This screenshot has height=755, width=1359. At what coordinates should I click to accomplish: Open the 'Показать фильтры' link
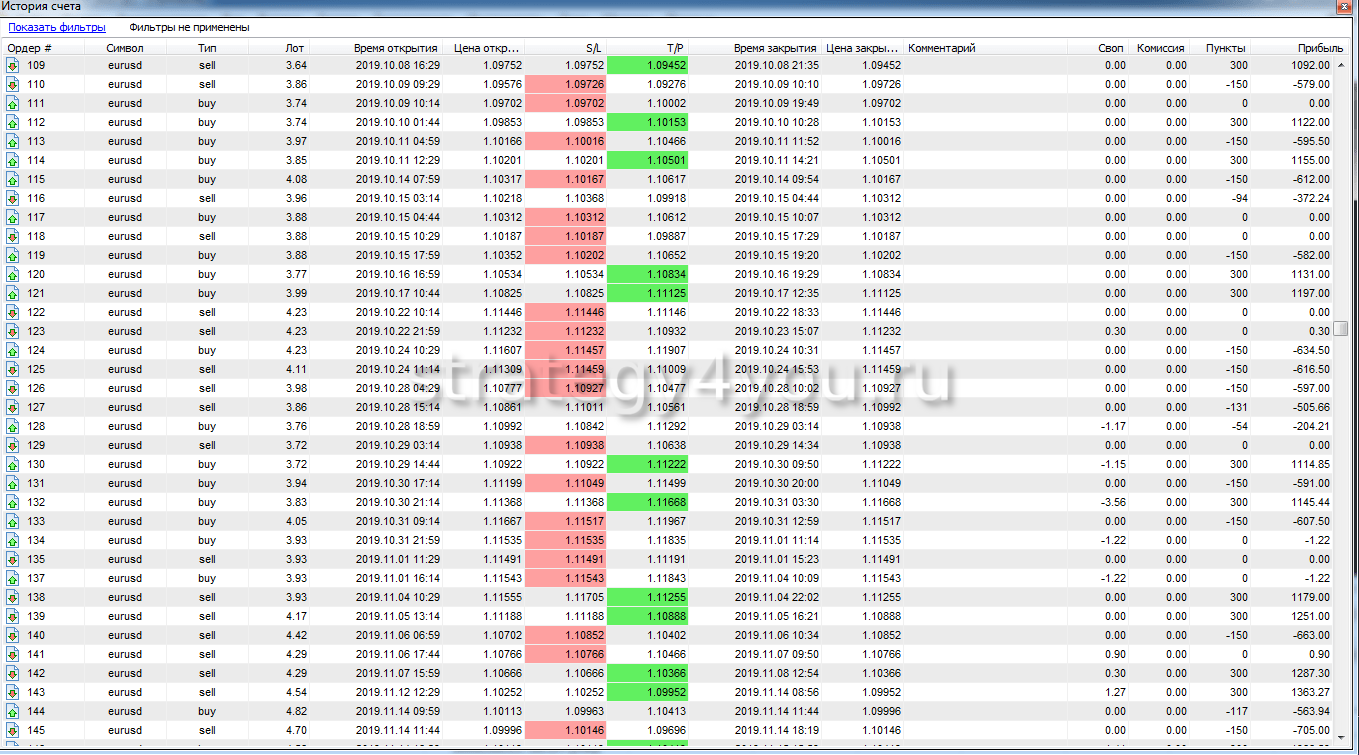[x=57, y=28]
